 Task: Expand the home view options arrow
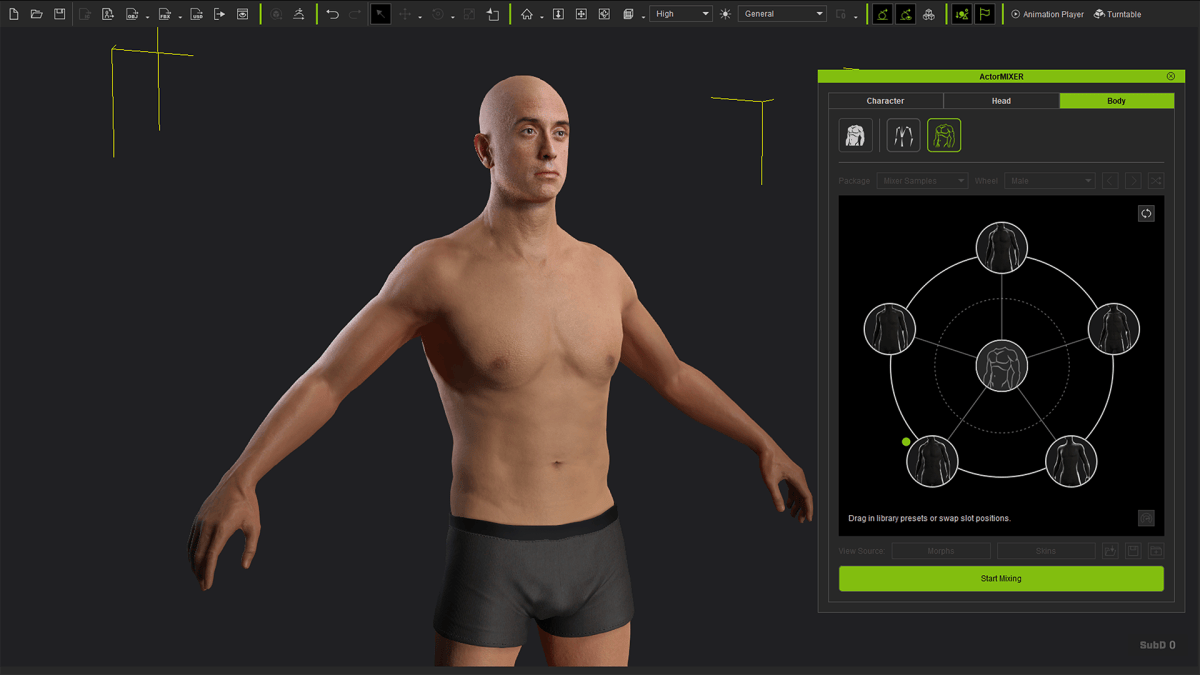[542, 17]
